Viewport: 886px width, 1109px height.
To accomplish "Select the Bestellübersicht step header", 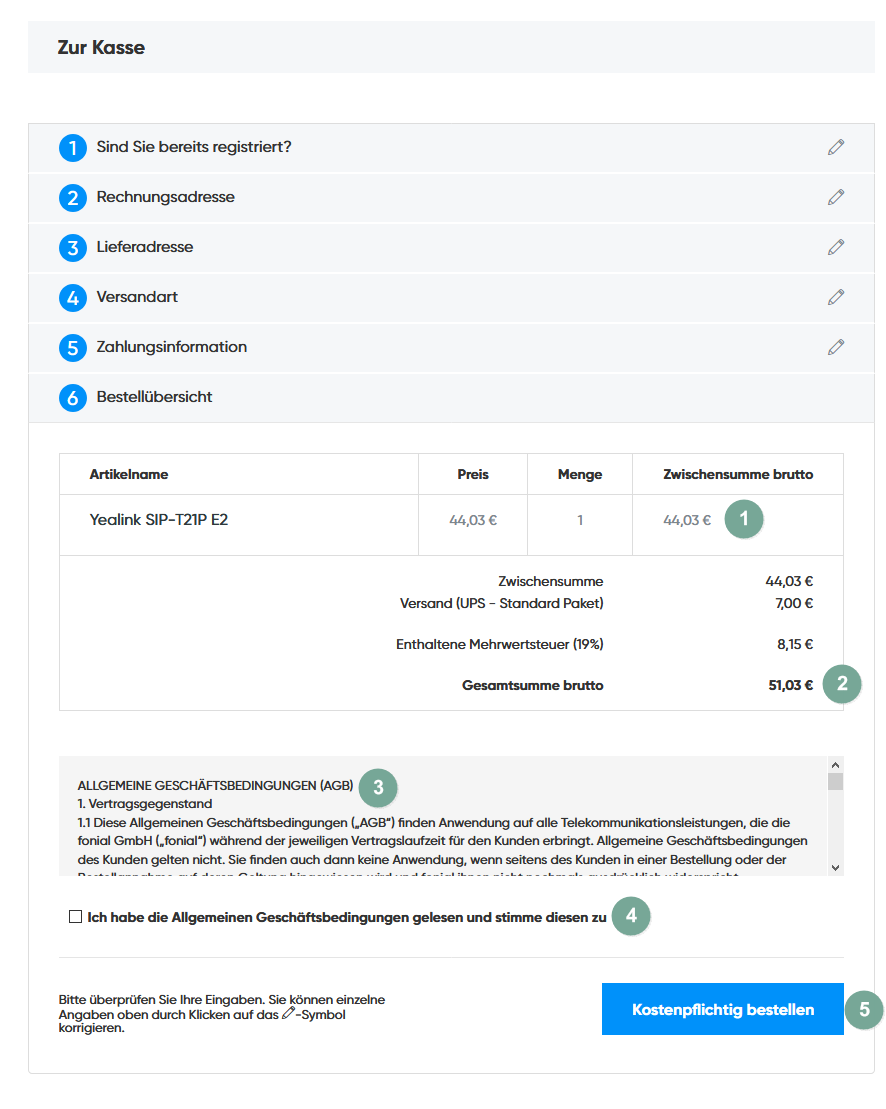I will point(155,397).
